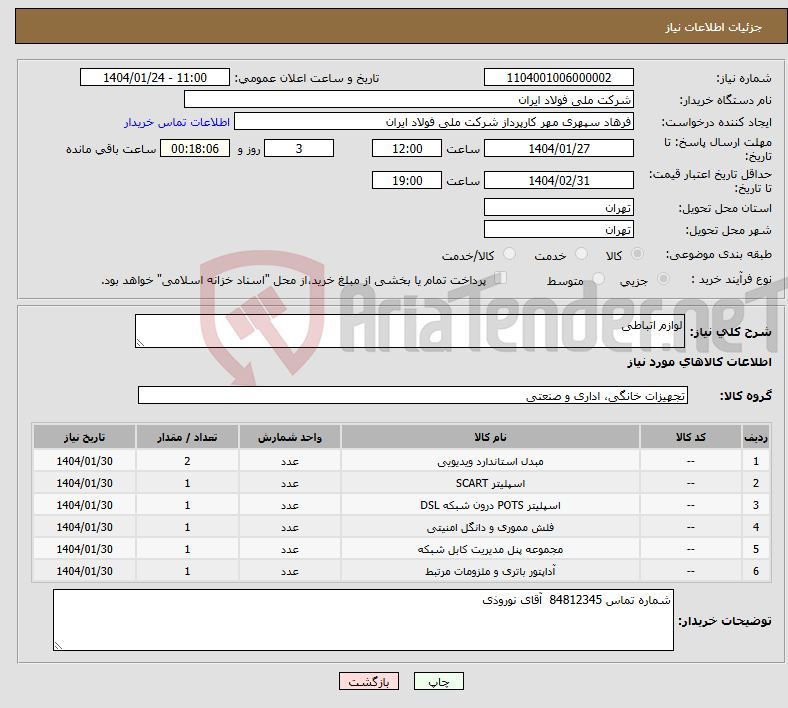Click the validity time field 19:00

(x=407, y=180)
